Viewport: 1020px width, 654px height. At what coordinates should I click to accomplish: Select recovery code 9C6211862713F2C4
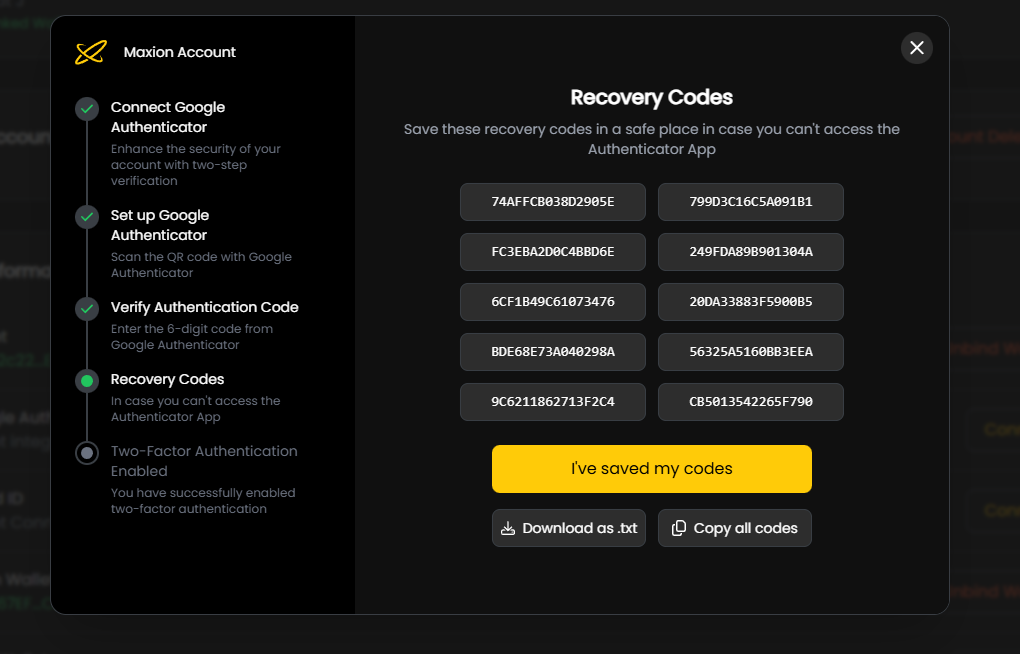pyautogui.click(x=552, y=402)
